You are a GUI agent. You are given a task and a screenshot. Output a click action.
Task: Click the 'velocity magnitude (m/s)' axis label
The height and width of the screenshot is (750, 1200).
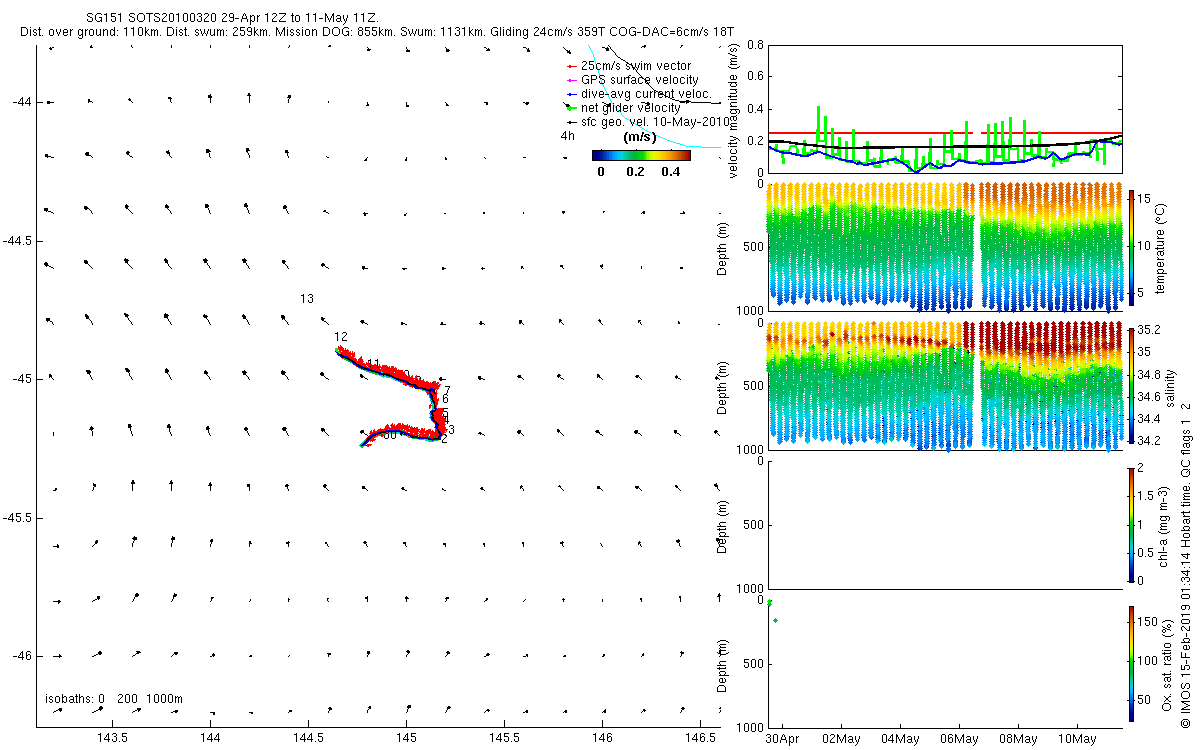point(735,110)
